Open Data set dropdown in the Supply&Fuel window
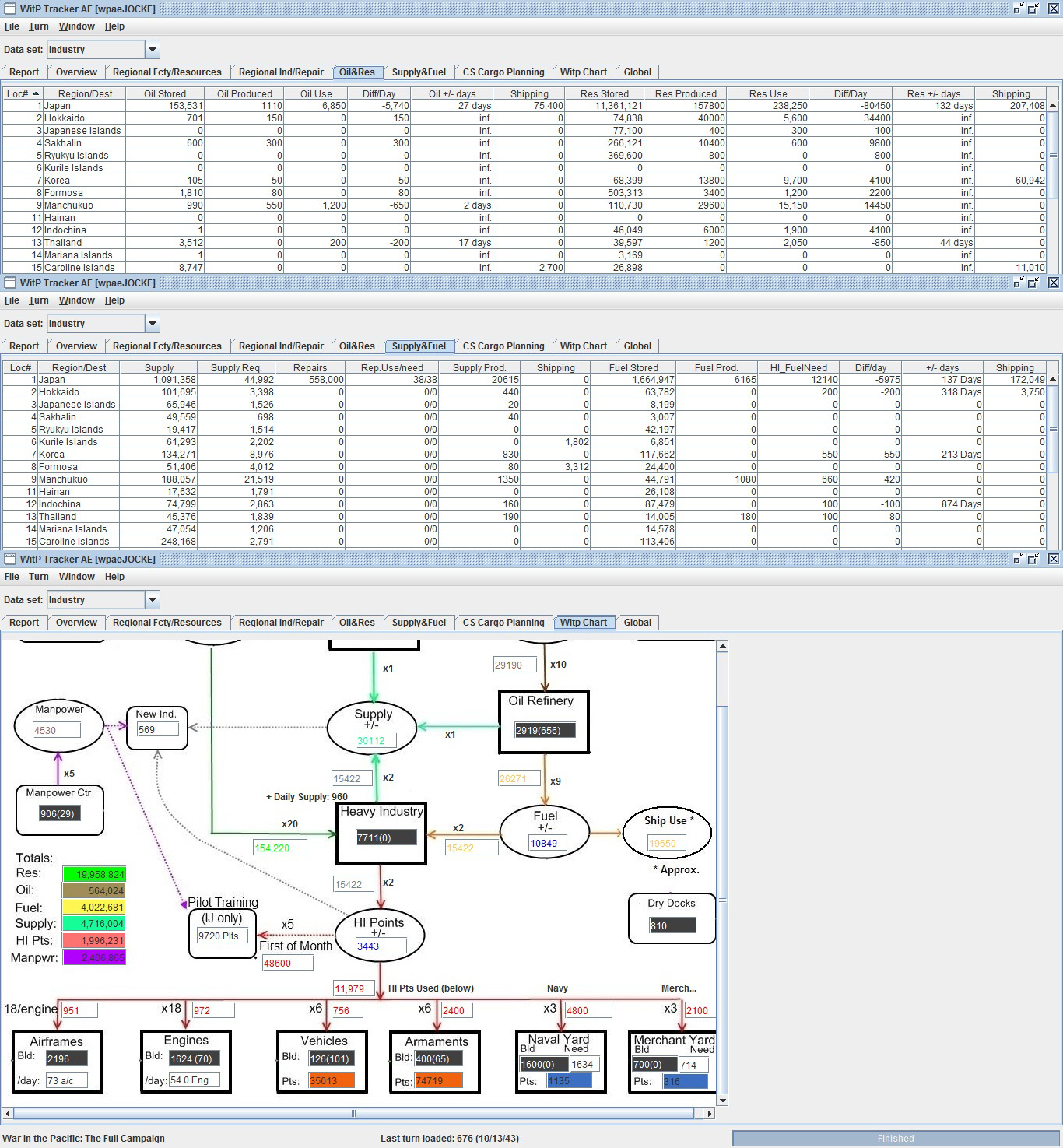The image size is (1063, 1148). point(153,324)
